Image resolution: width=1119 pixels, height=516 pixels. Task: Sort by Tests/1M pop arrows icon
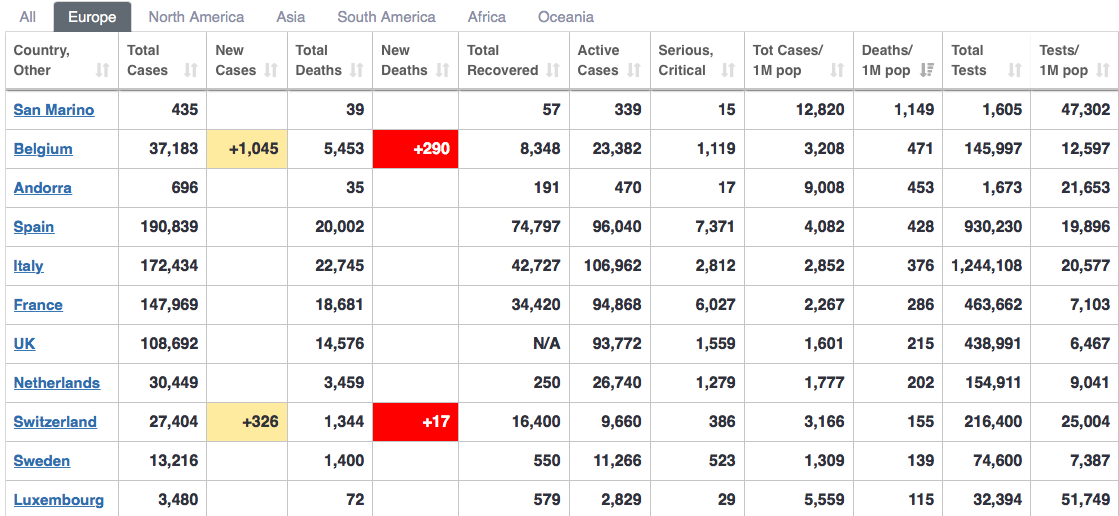click(1103, 70)
